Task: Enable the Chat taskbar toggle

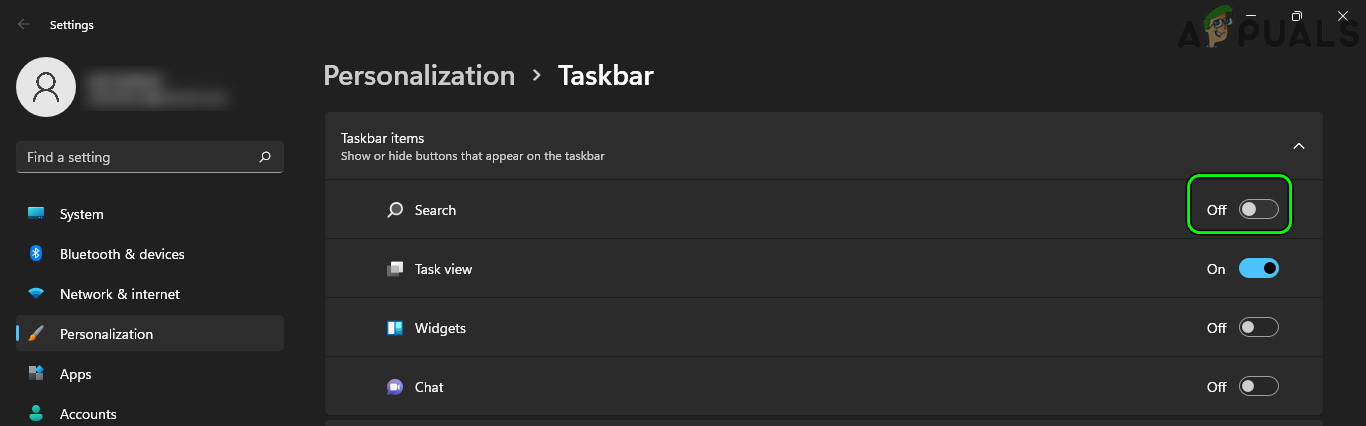Action: coord(1258,387)
